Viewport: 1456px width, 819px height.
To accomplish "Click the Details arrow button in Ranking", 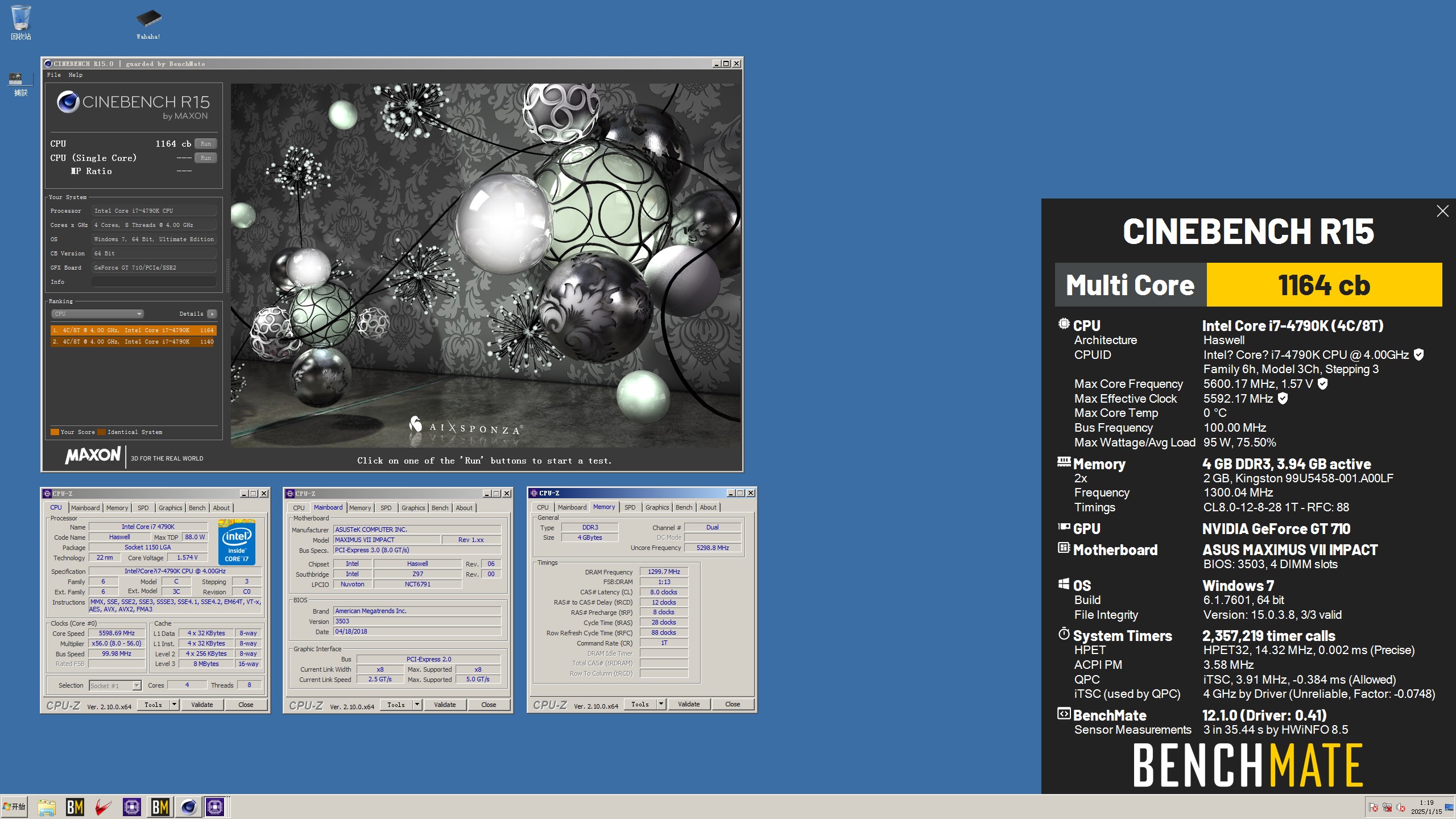I will (212, 314).
